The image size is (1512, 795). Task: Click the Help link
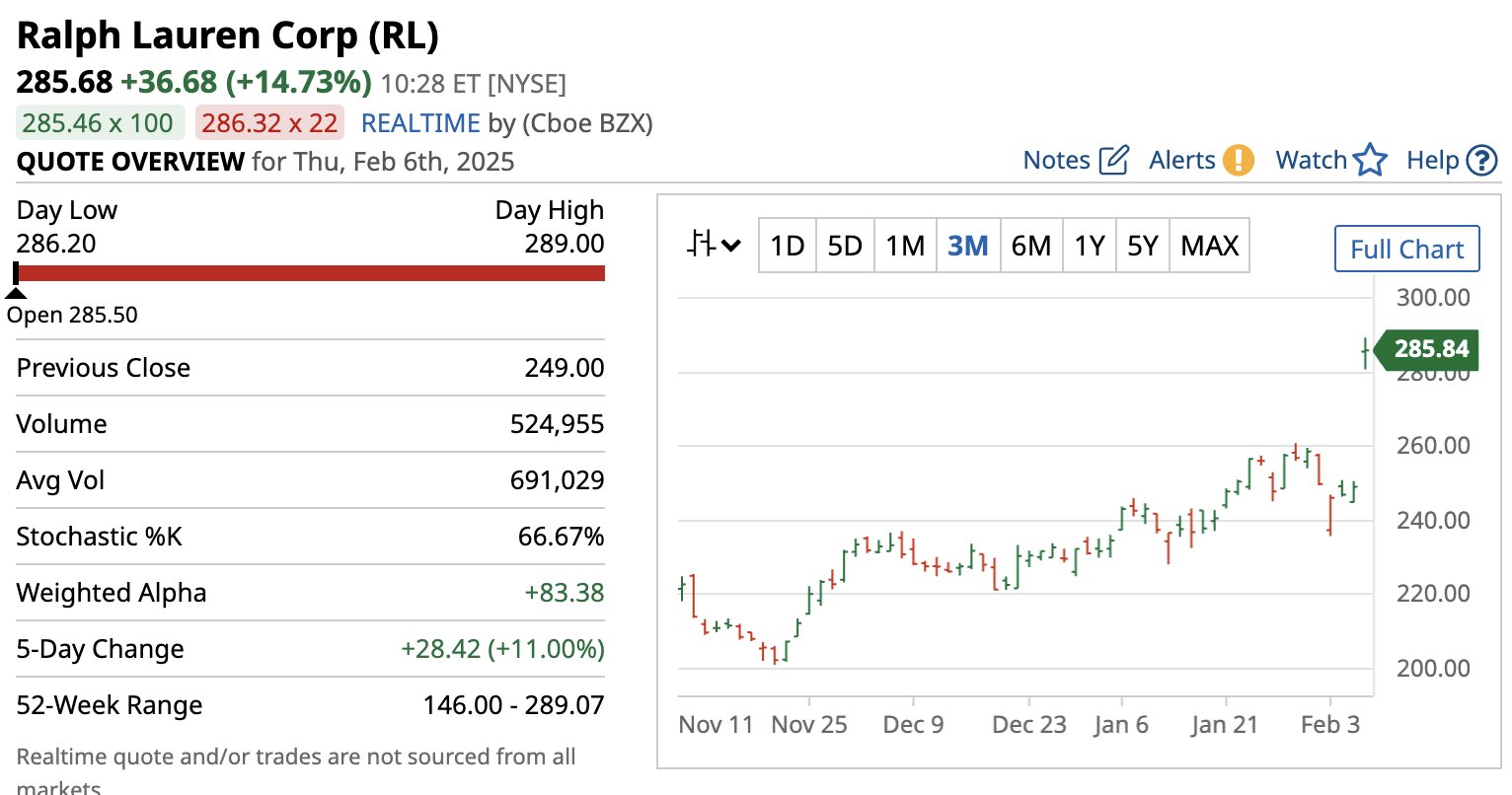click(x=1433, y=160)
